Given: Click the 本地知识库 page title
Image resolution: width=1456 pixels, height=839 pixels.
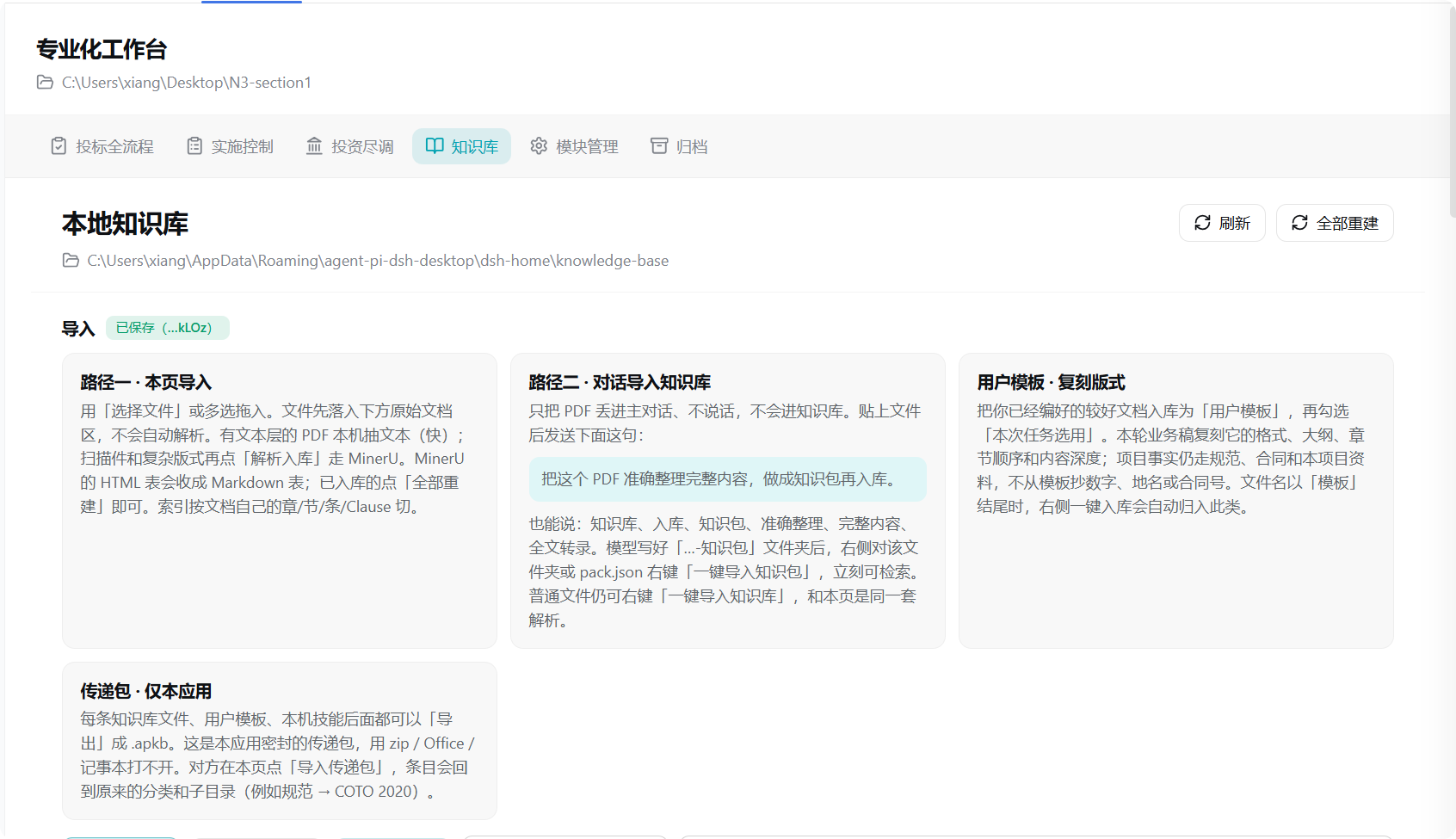Looking at the screenshot, I should (126, 224).
